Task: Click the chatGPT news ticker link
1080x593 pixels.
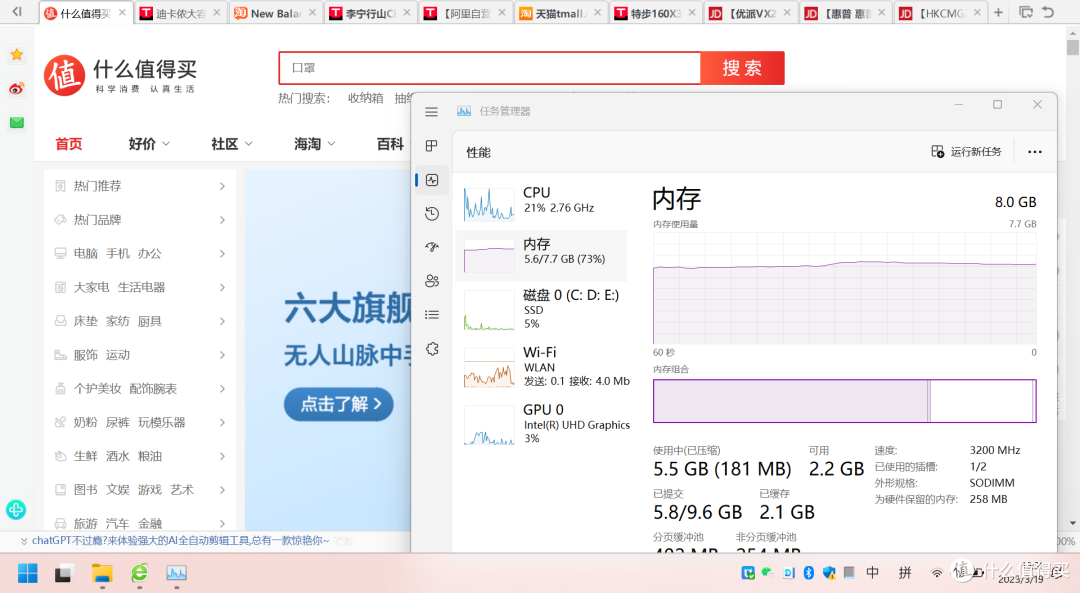Action: 180,541
